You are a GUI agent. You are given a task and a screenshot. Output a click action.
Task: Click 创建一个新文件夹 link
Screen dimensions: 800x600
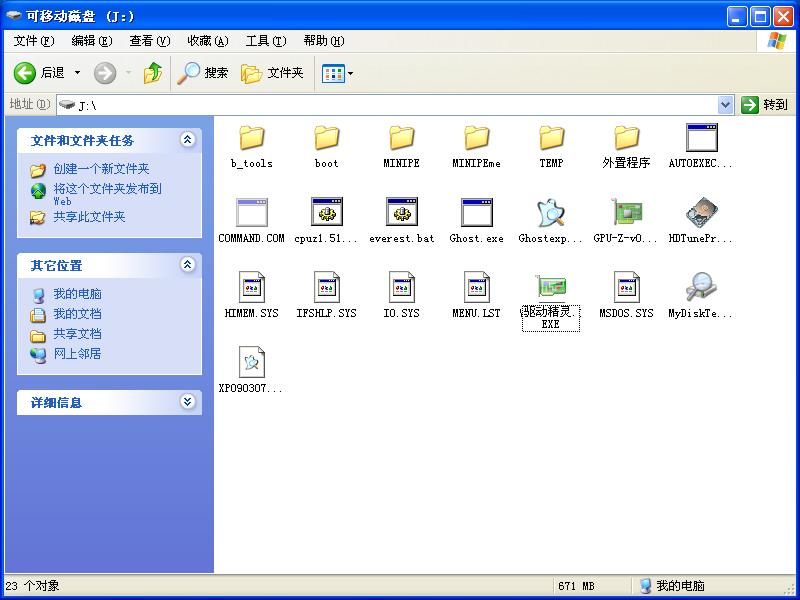[101, 166]
